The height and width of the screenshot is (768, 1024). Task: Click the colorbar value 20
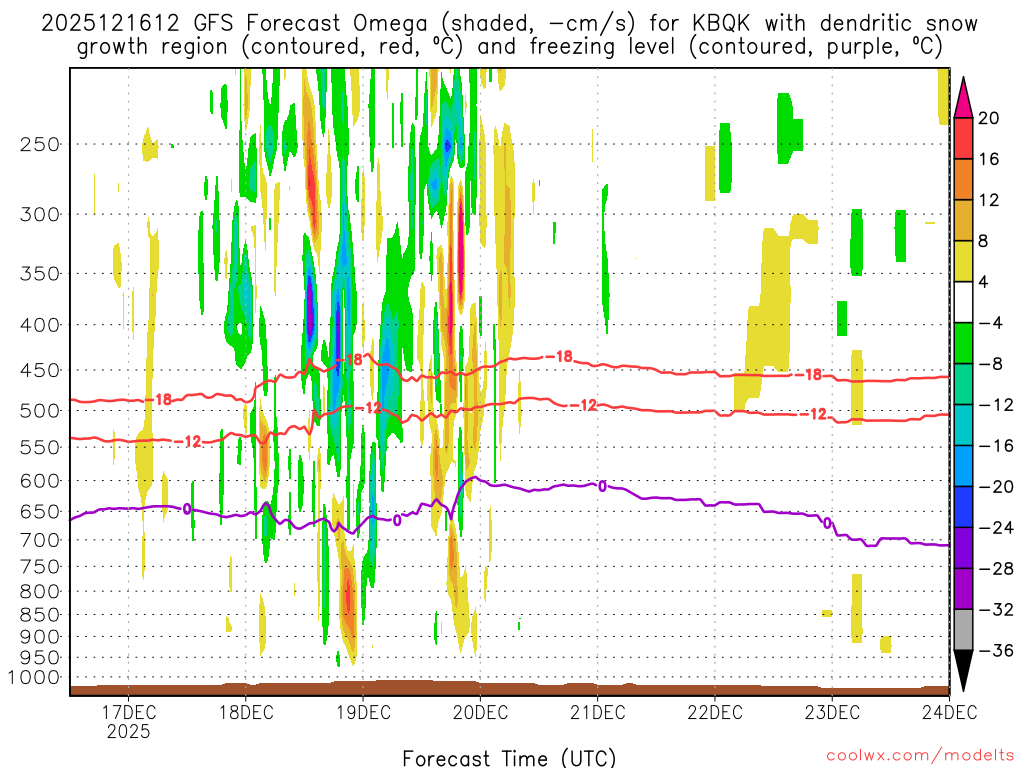coord(989,118)
